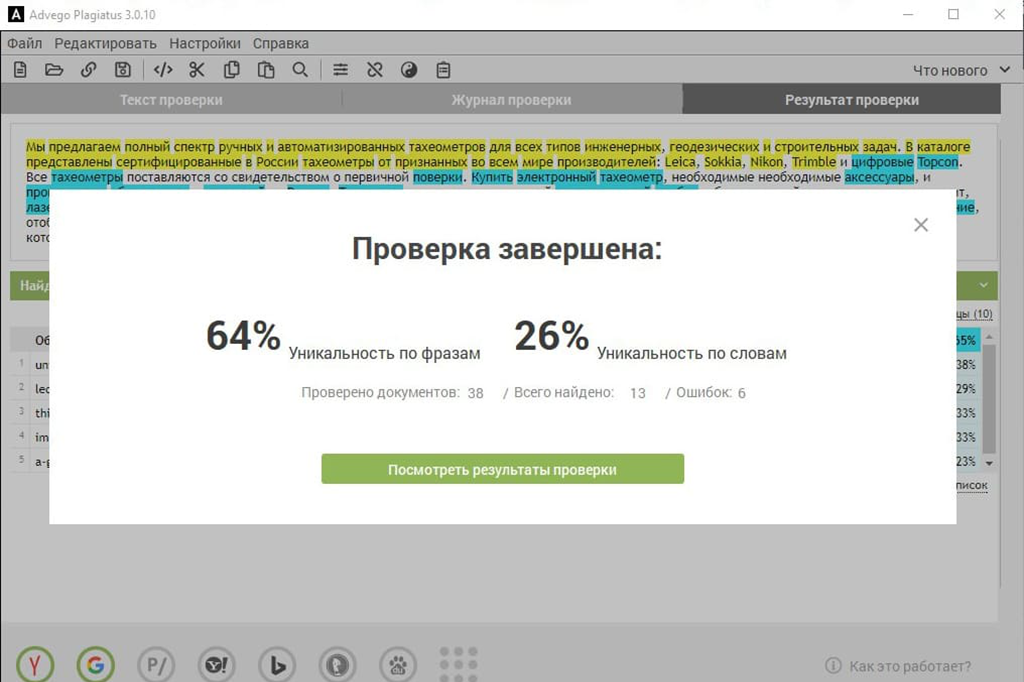Click the link chain icon in toolbar

coord(88,70)
